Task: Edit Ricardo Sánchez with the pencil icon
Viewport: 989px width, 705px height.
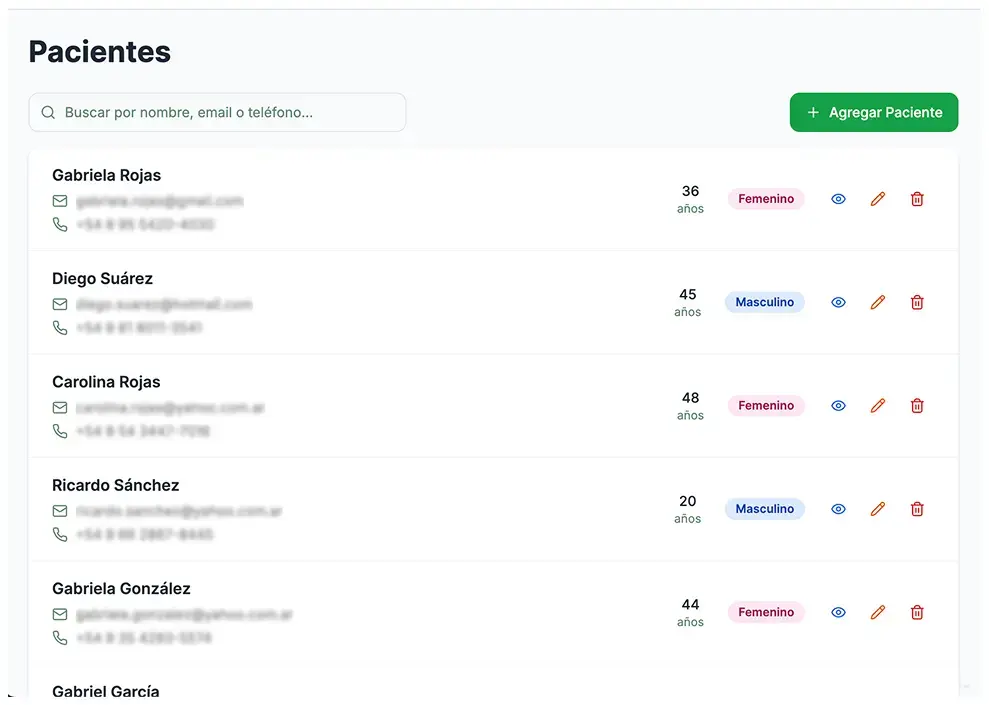Action: [878, 509]
